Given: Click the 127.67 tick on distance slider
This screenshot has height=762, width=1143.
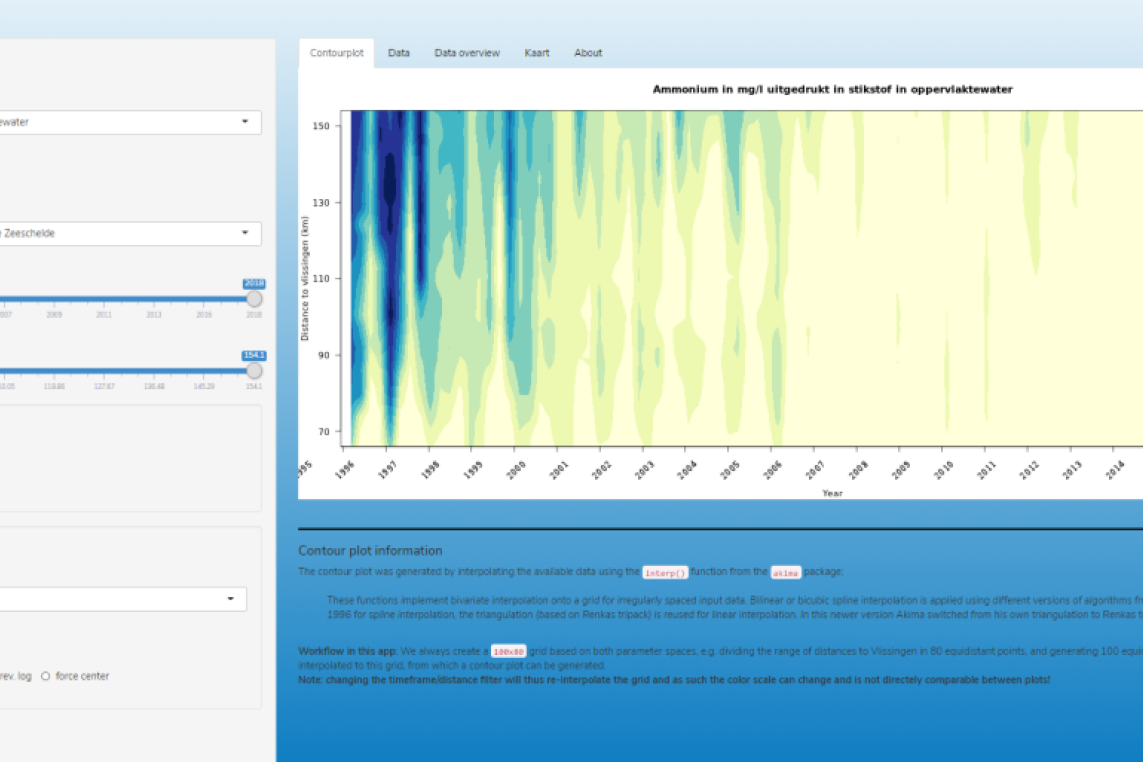Looking at the screenshot, I should coord(104,386).
